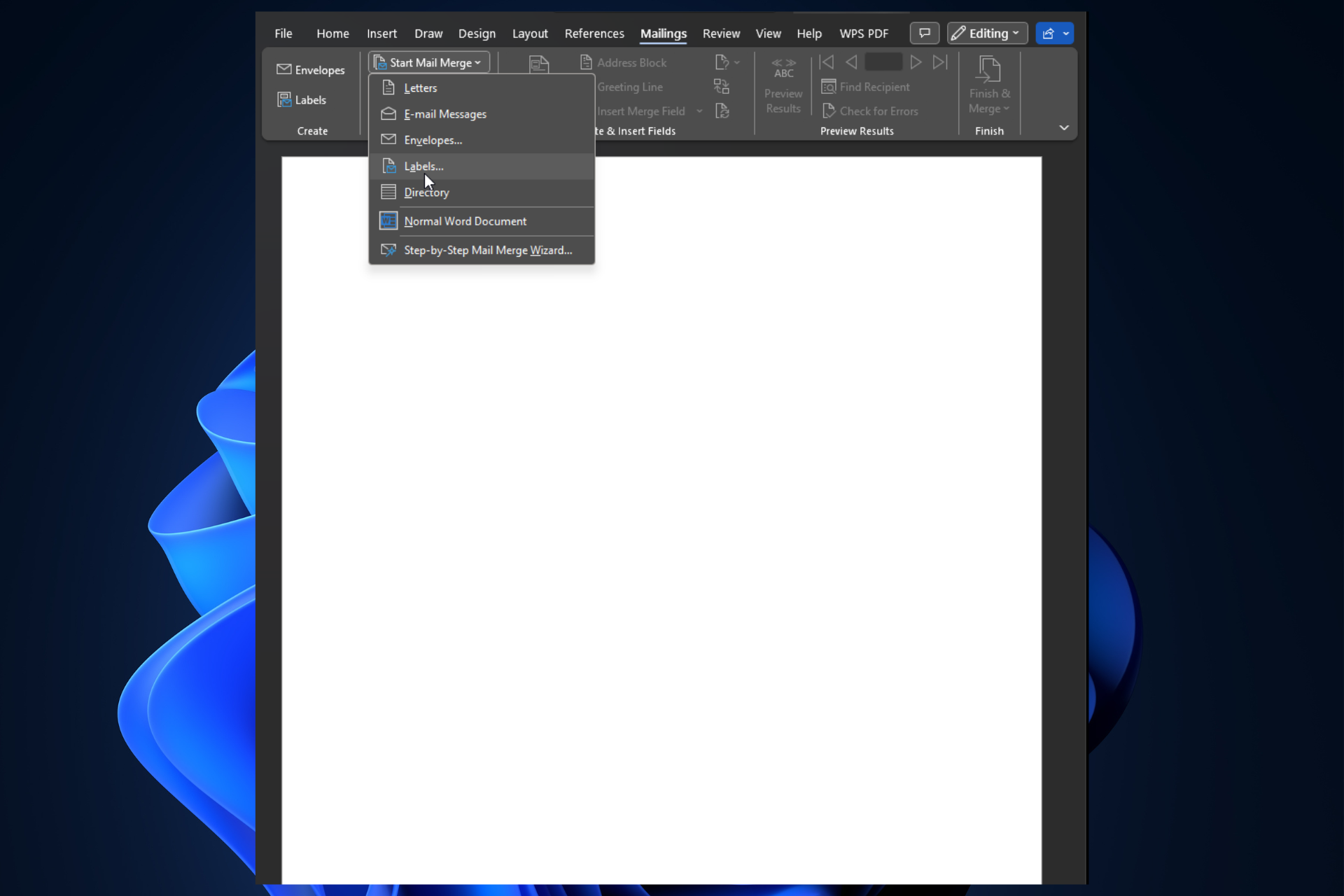The width and height of the screenshot is (1344, 896).
Task: Switch to the Insert tab
Action: point(381,33)
